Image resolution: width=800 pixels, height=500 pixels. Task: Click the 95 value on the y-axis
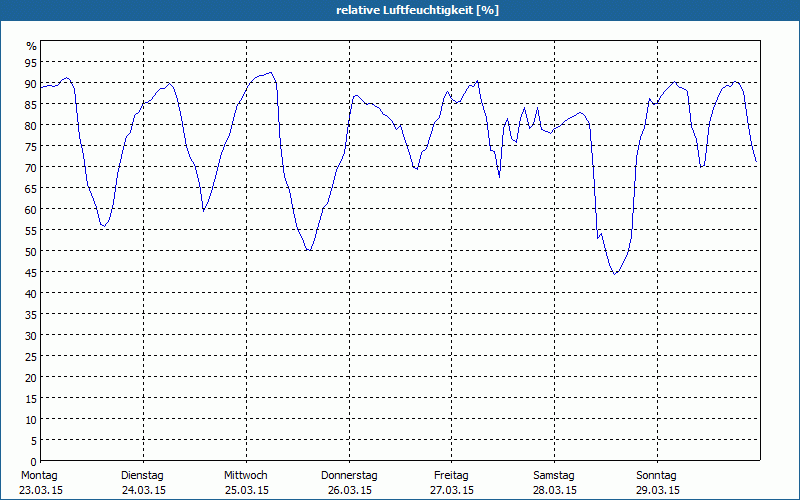pos(31,63)
